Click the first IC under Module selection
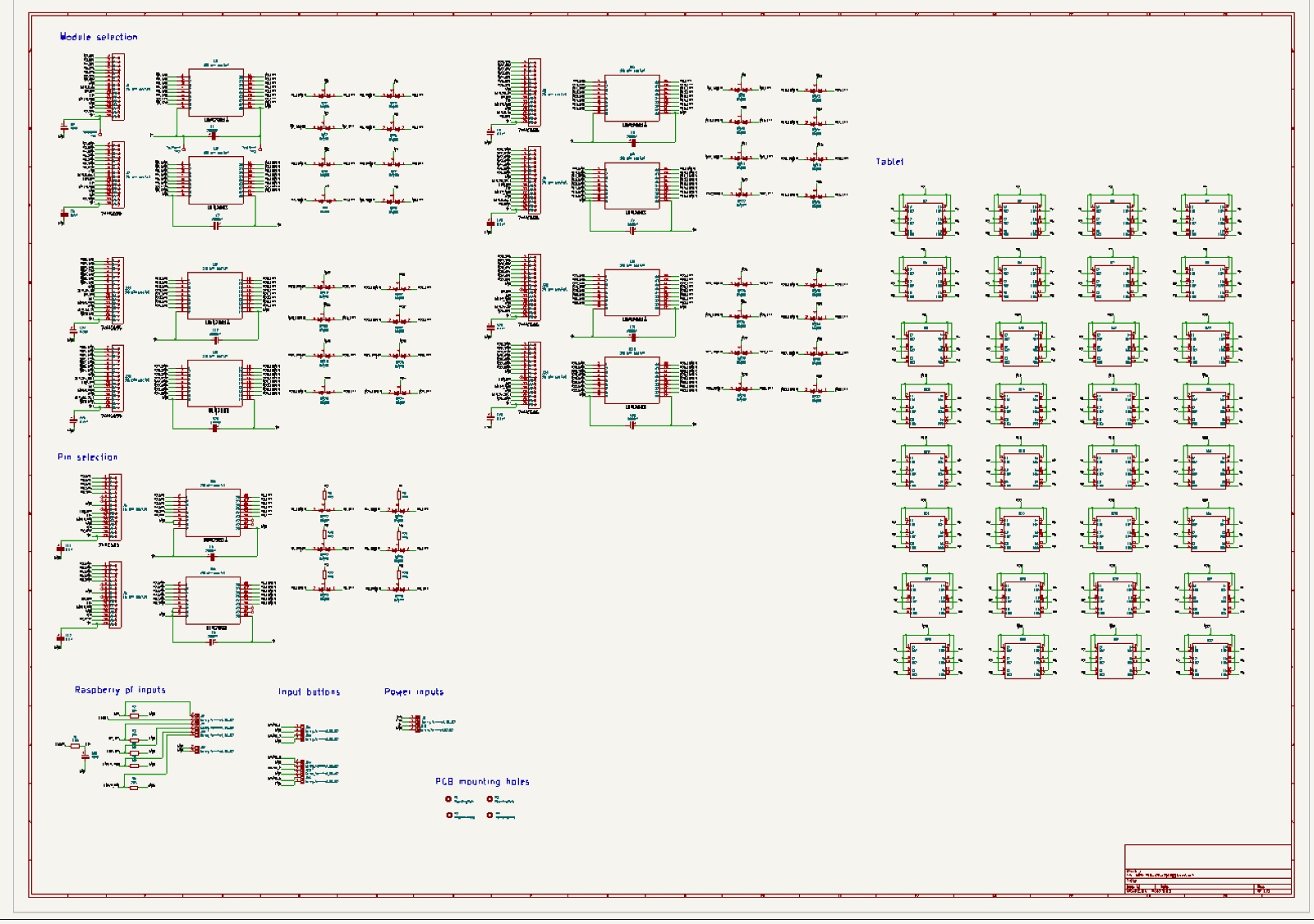The image size is (1314, 924). tap(216, 92)
